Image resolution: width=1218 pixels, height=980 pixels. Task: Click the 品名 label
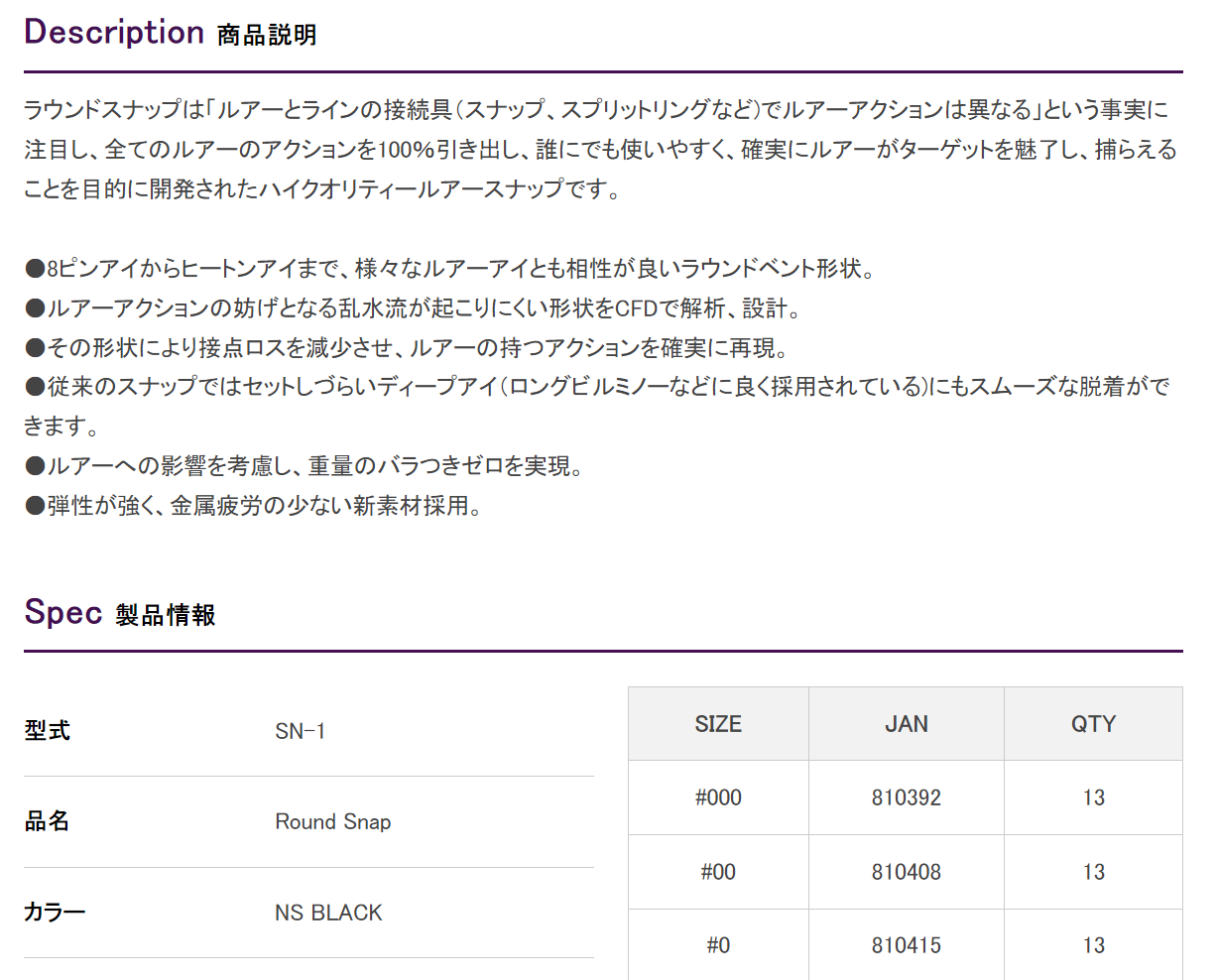(47, 821)
